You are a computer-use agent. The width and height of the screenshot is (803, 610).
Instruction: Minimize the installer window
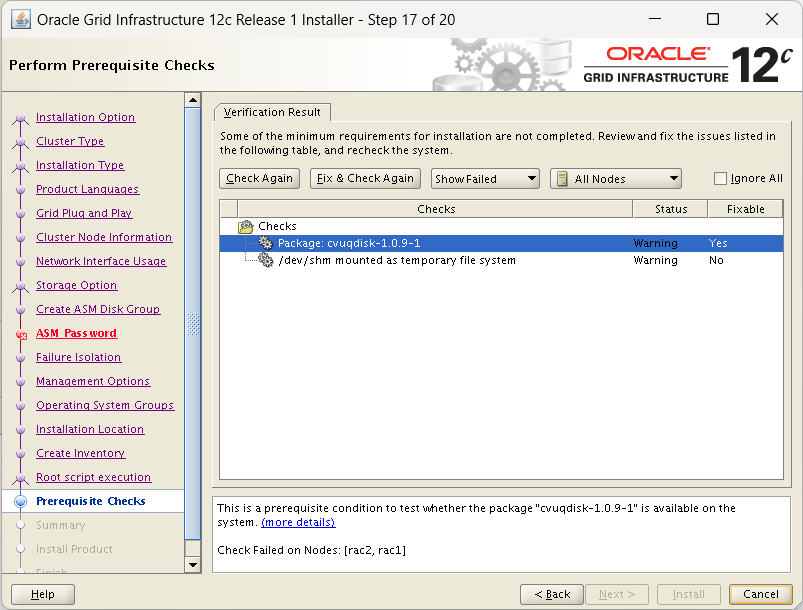point(655,19)
